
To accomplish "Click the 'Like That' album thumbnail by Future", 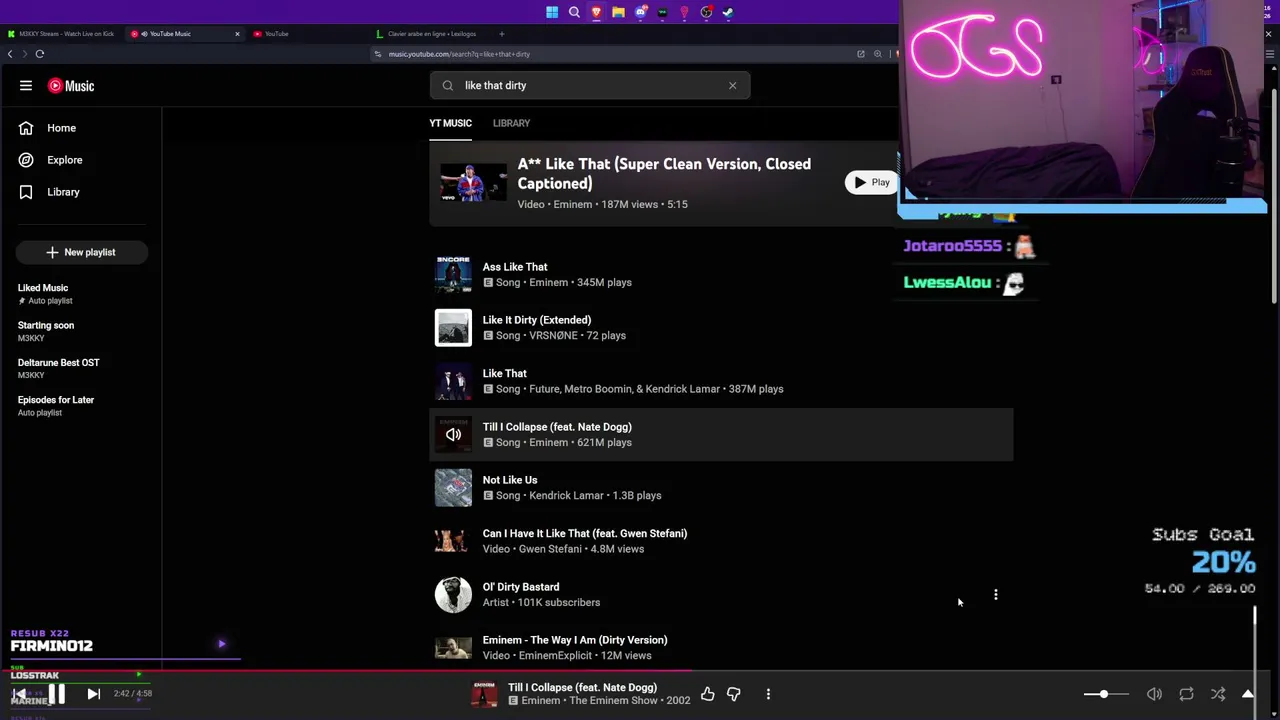I will pos(453,381).
